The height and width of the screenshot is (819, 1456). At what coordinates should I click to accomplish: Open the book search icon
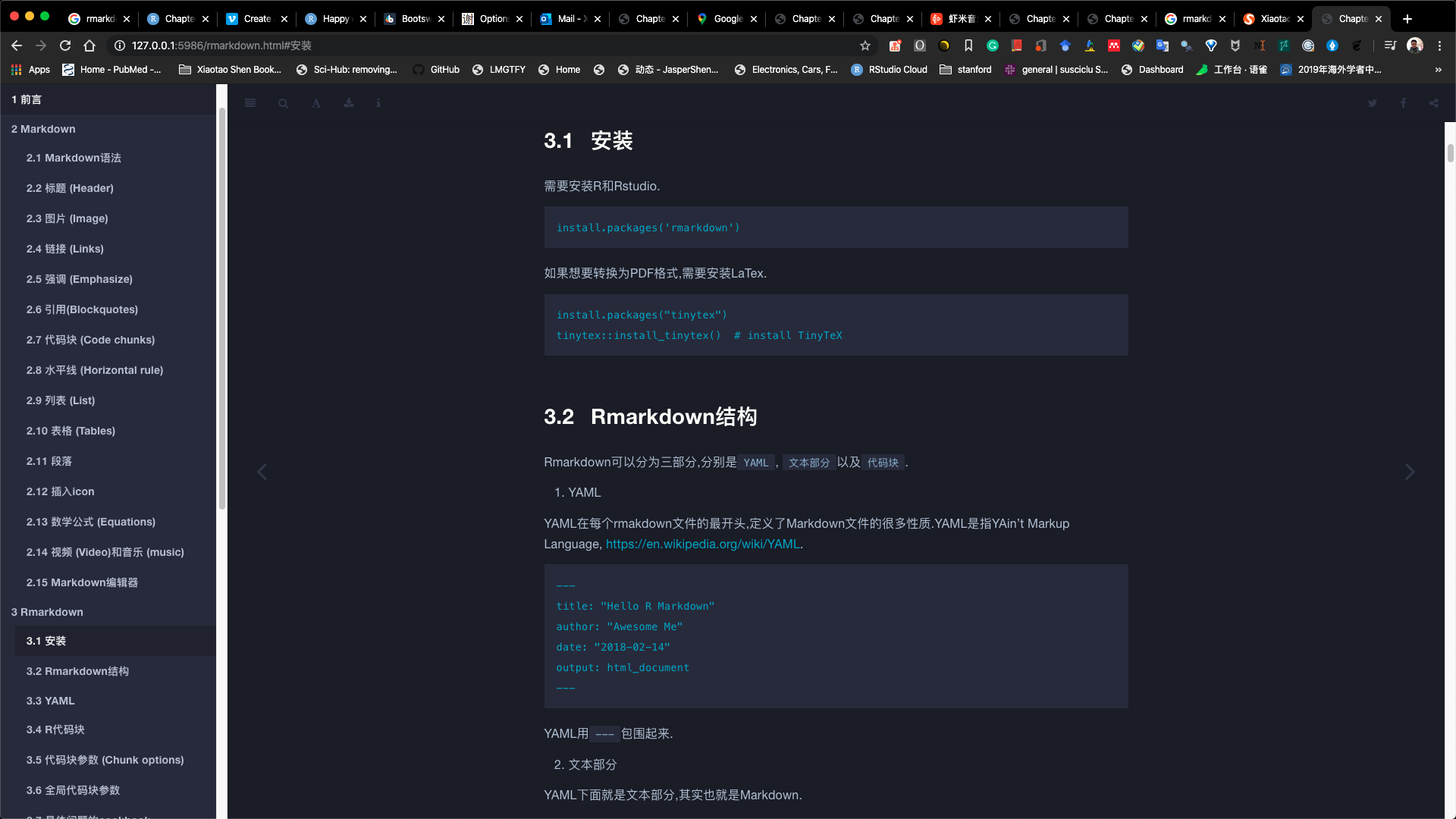(283, 103)
